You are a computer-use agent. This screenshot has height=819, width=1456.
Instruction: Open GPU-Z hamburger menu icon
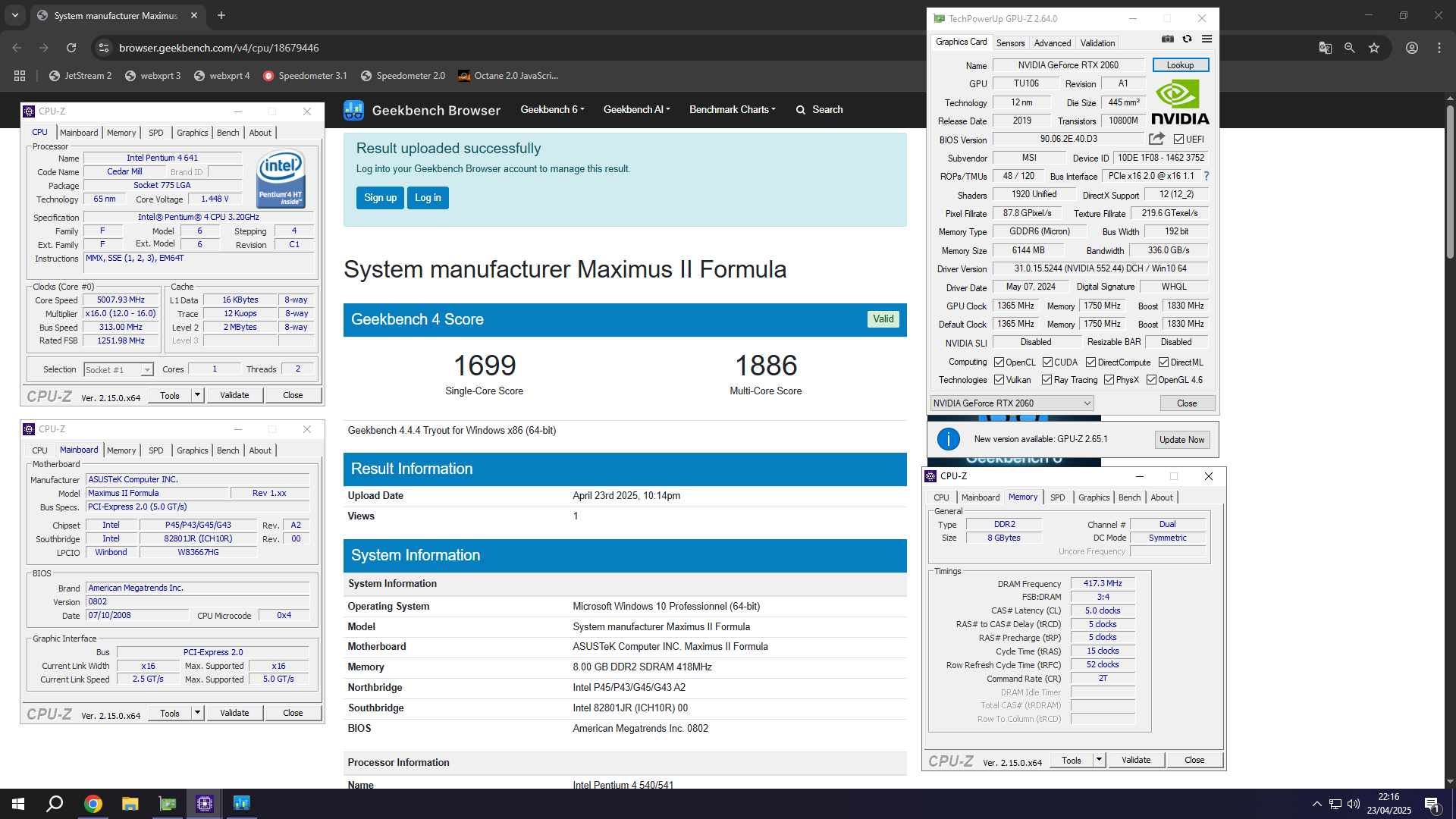pos(1207,39)
